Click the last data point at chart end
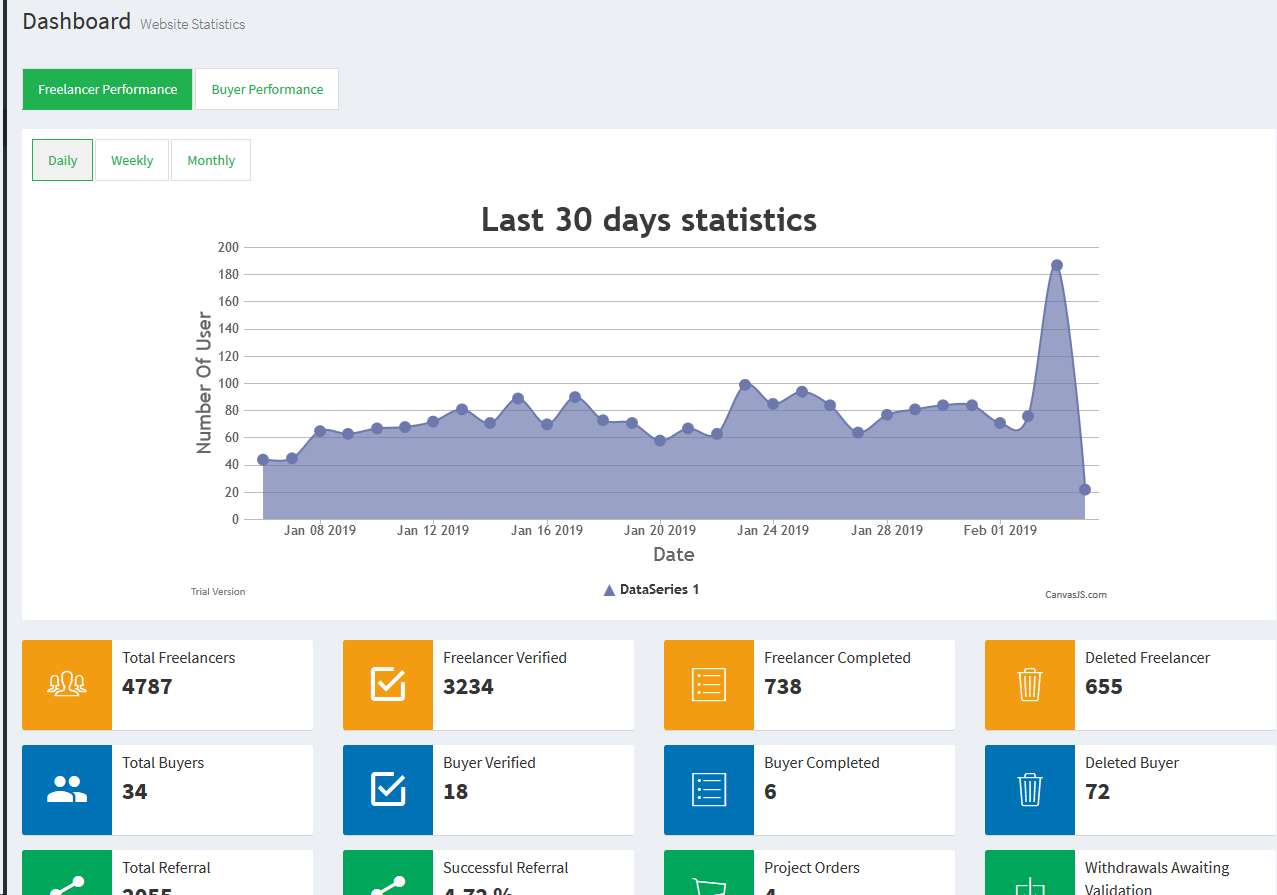The height and width of the screenshot is (895, 1277). click(x=1084, y=490)
